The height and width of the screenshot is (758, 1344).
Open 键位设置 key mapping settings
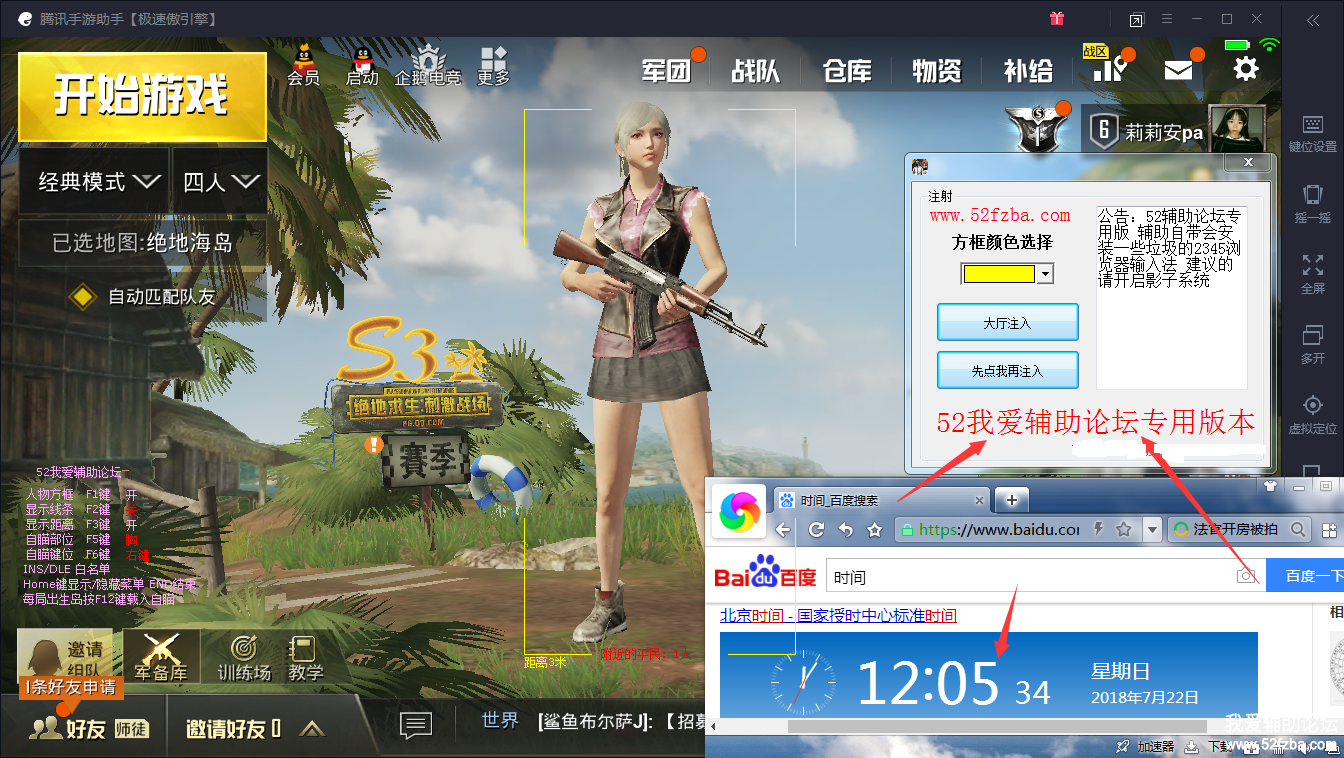1312,133
